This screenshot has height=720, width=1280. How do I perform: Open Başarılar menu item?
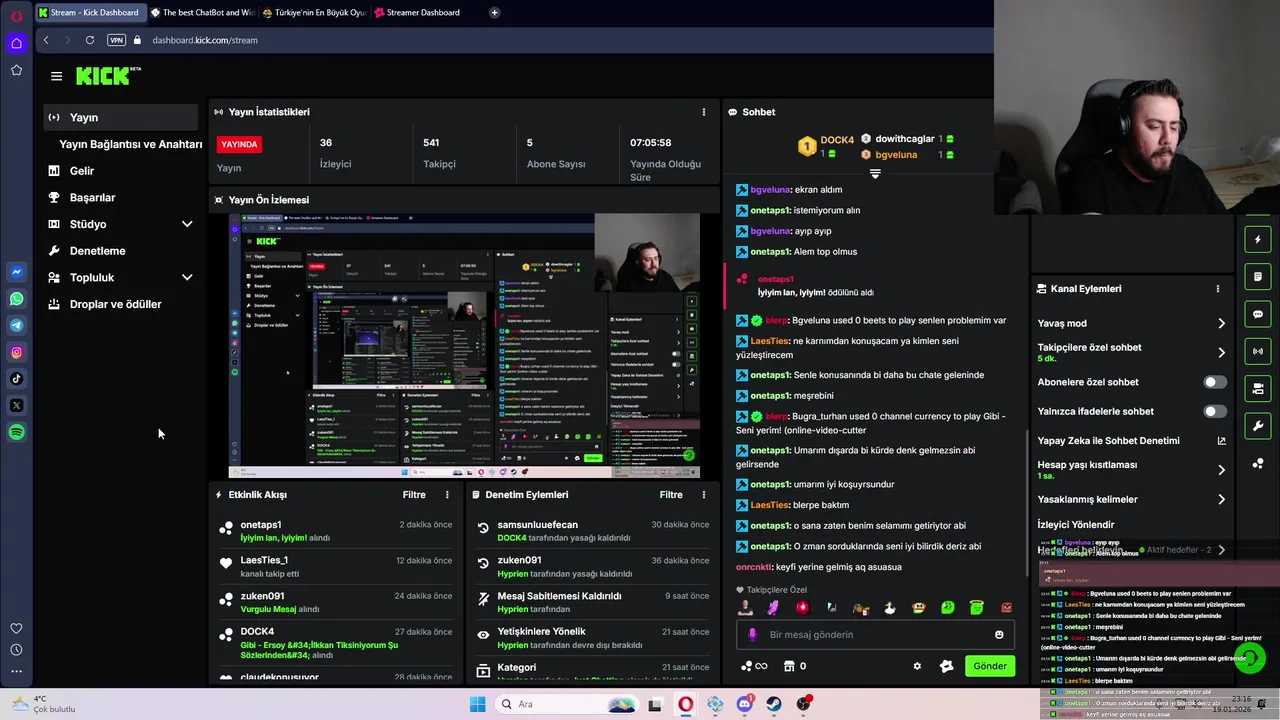pos(92,198)
